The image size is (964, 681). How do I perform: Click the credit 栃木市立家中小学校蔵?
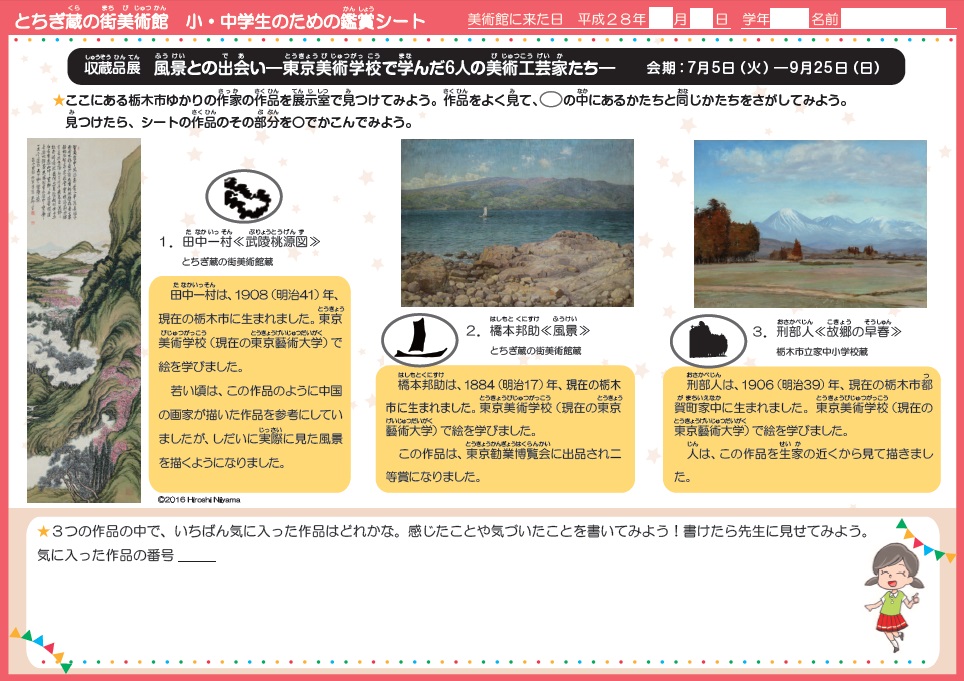point(822,352)
